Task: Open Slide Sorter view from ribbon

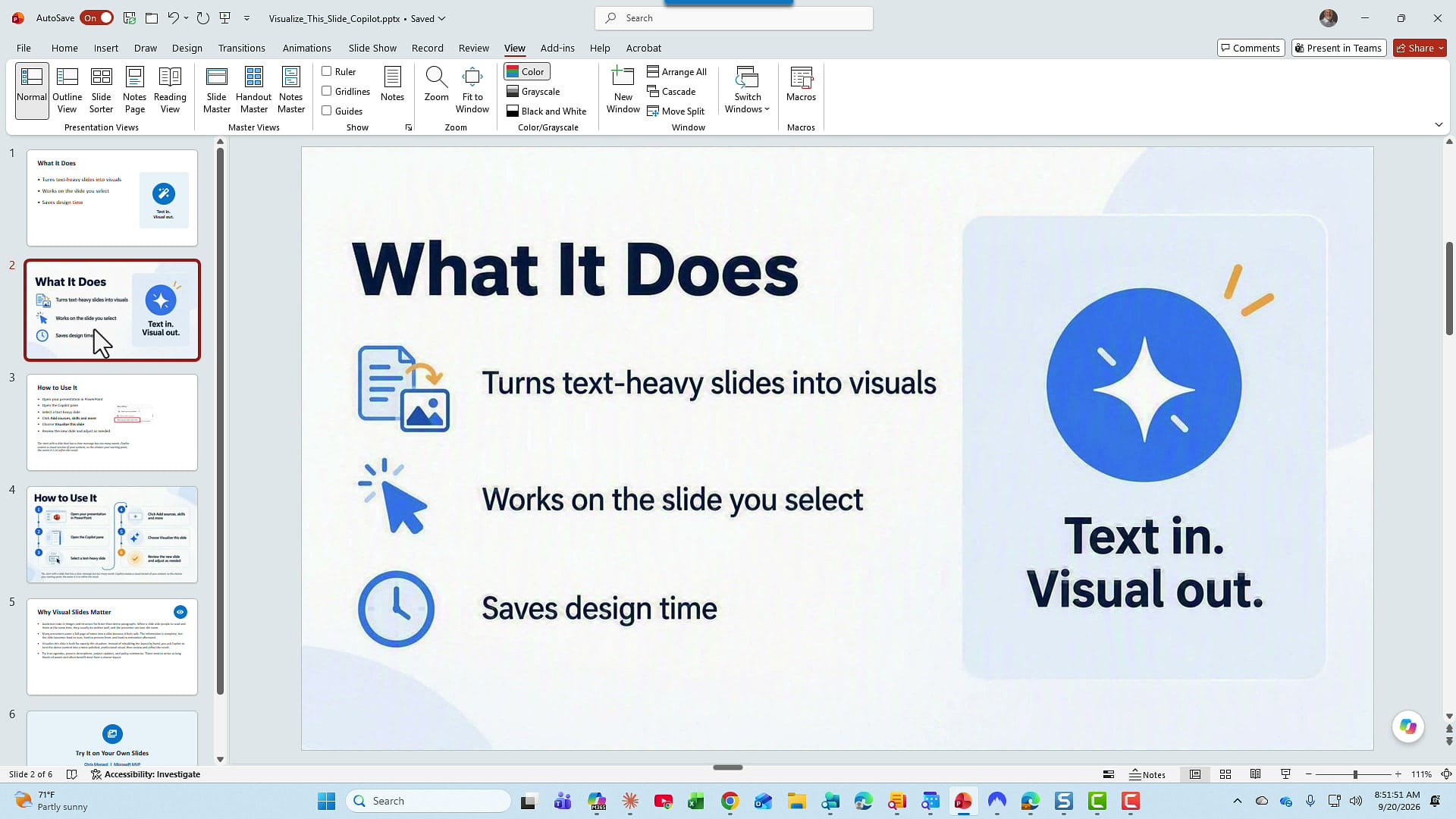Action: pos(101,90)
